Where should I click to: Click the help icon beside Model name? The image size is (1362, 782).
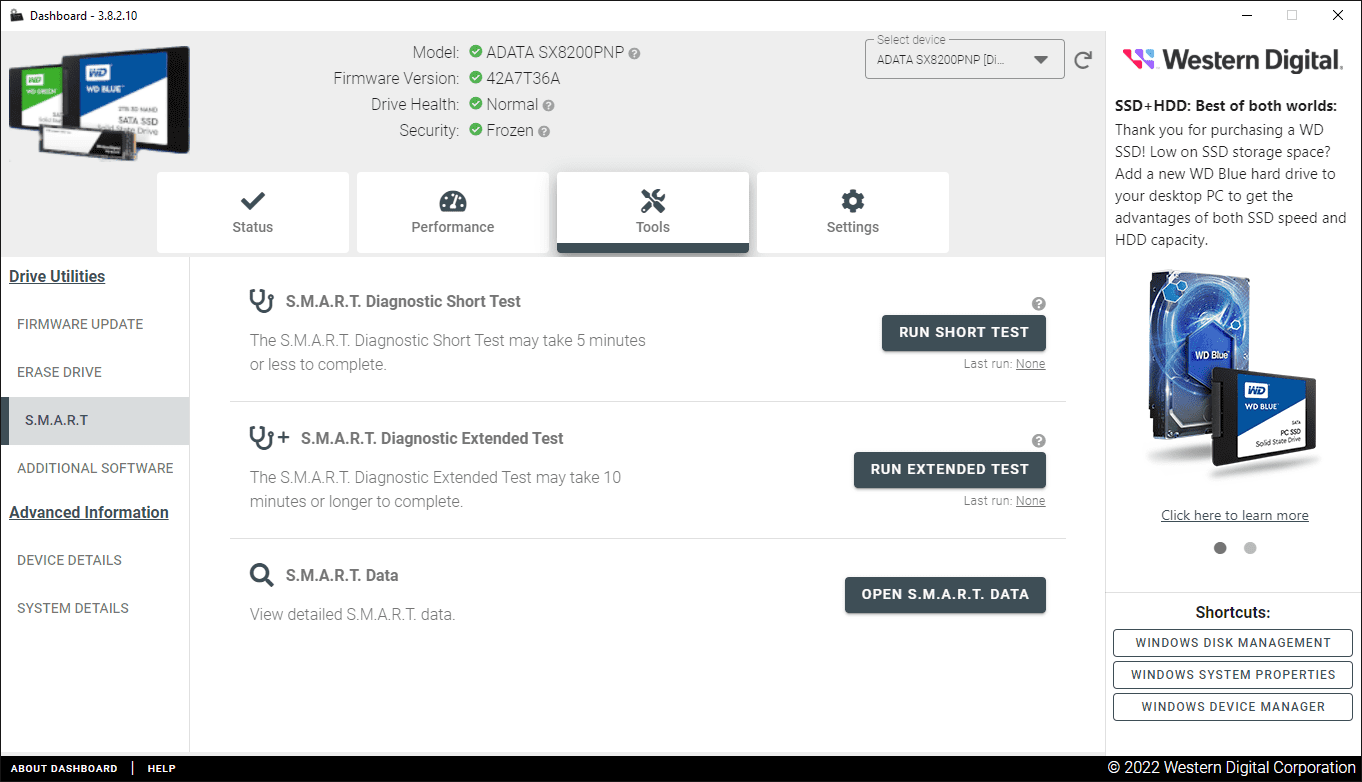(x=634, y=53)
